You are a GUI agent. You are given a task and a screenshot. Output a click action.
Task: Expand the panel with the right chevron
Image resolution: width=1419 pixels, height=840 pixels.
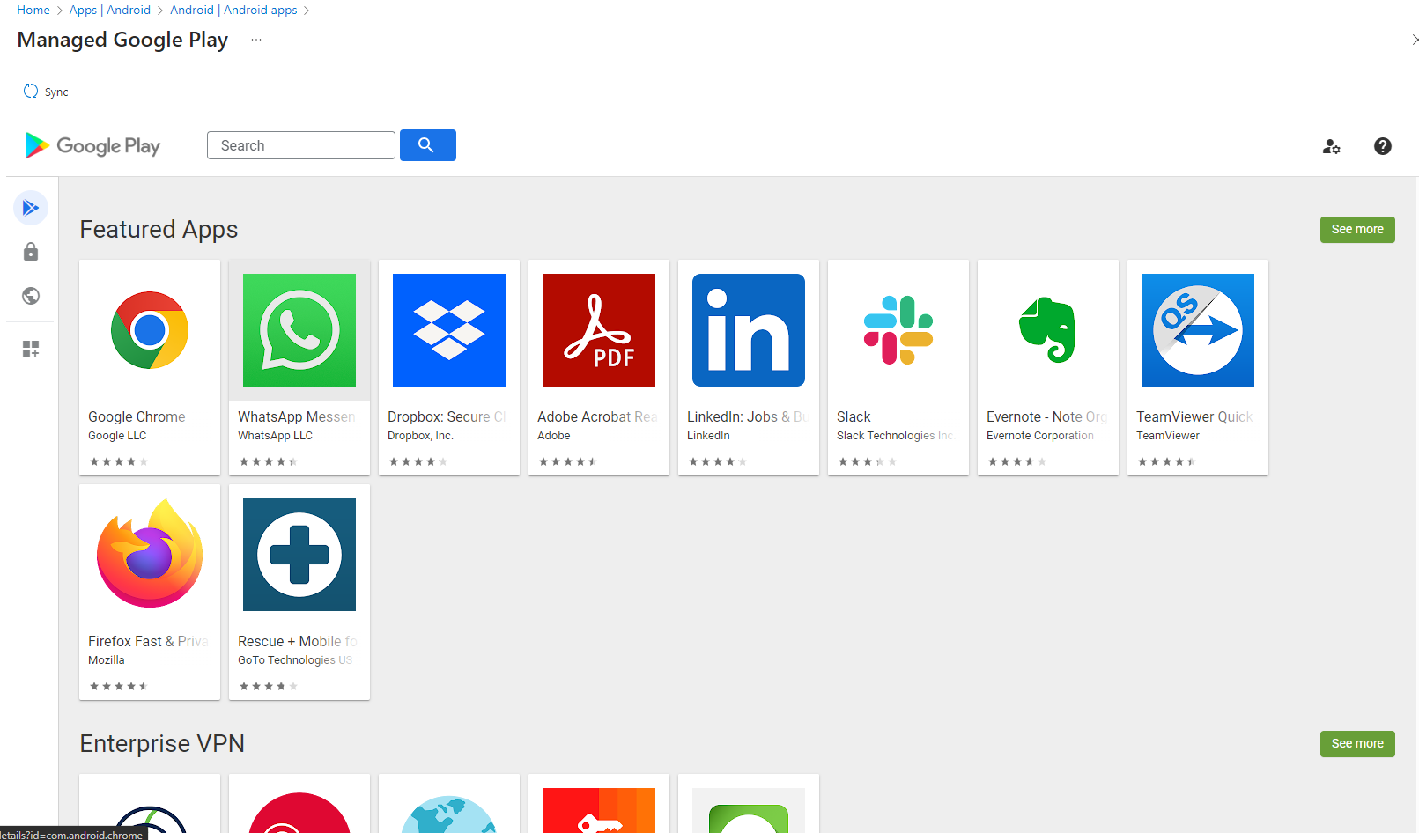1413,39
